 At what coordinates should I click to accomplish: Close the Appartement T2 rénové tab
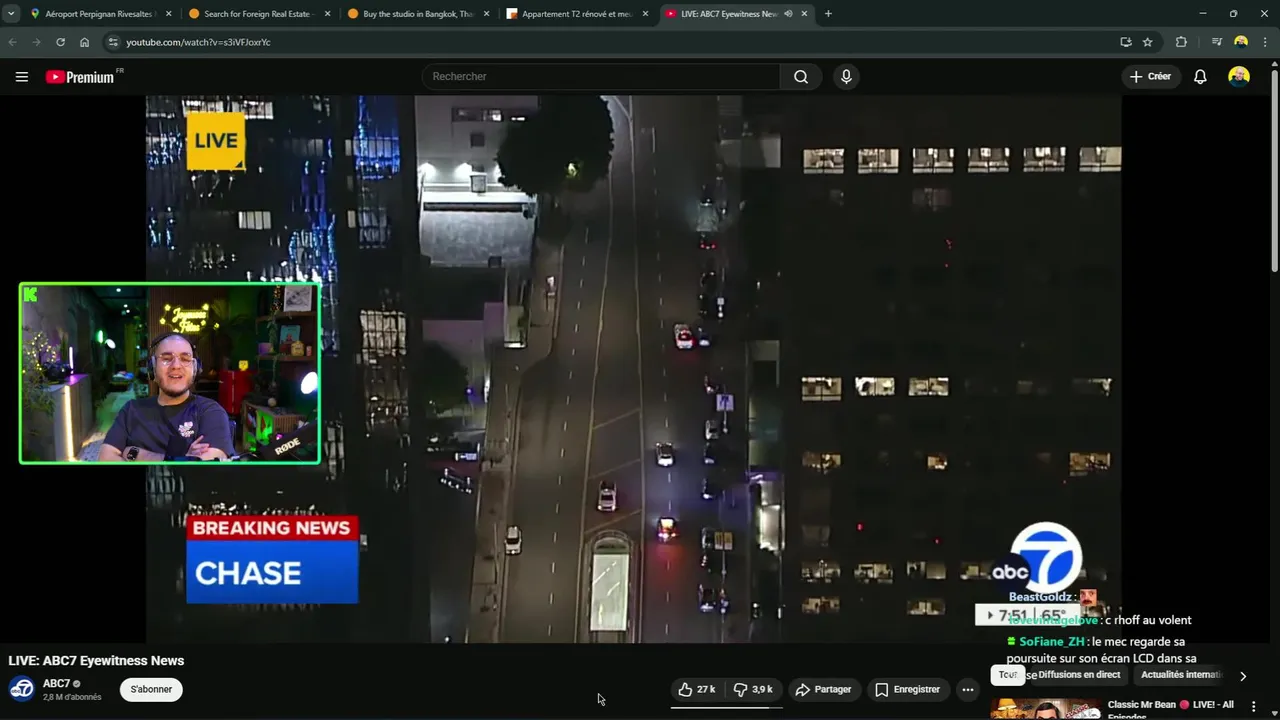645,14
